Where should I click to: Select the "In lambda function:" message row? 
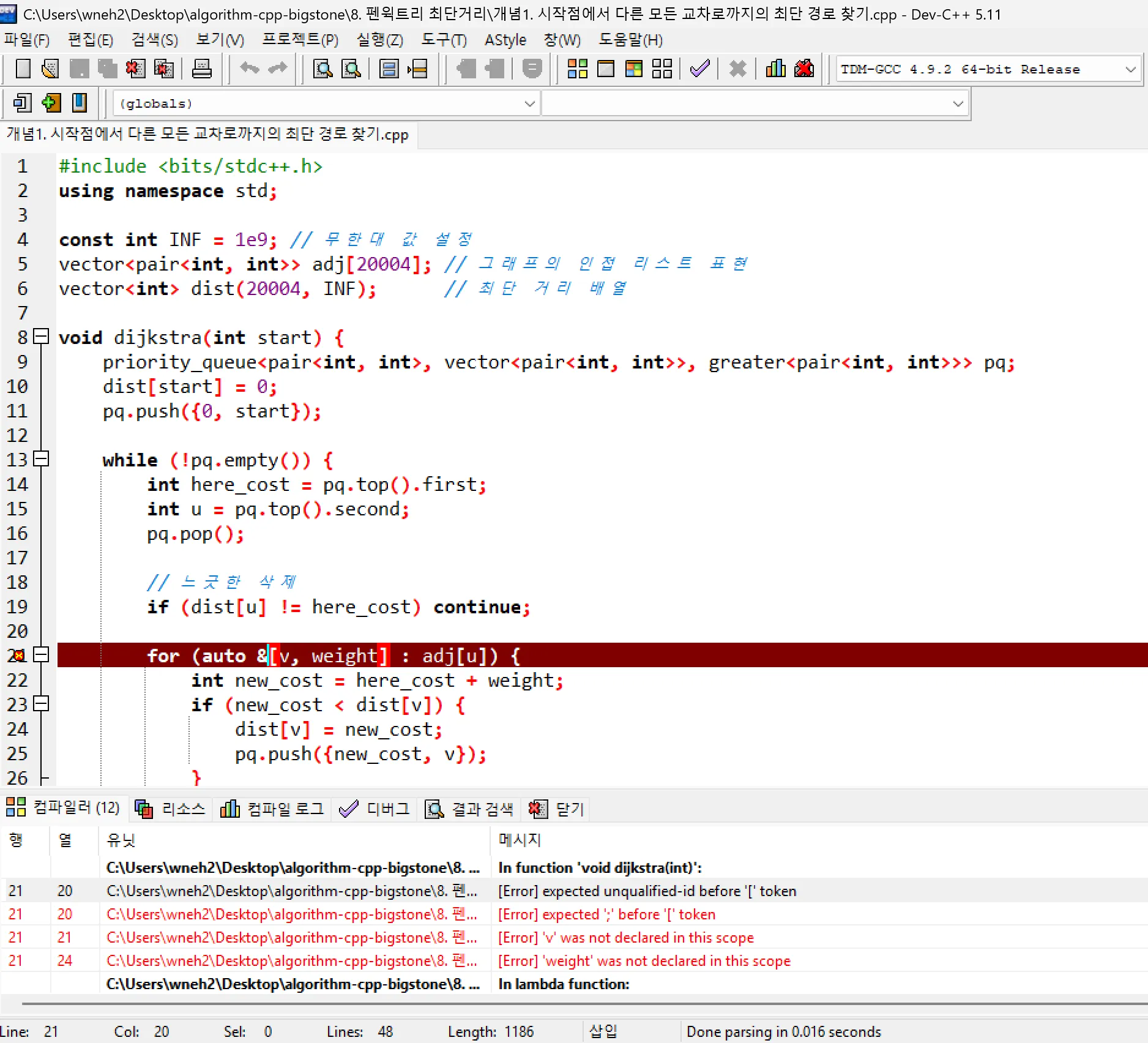coord(574,984)
